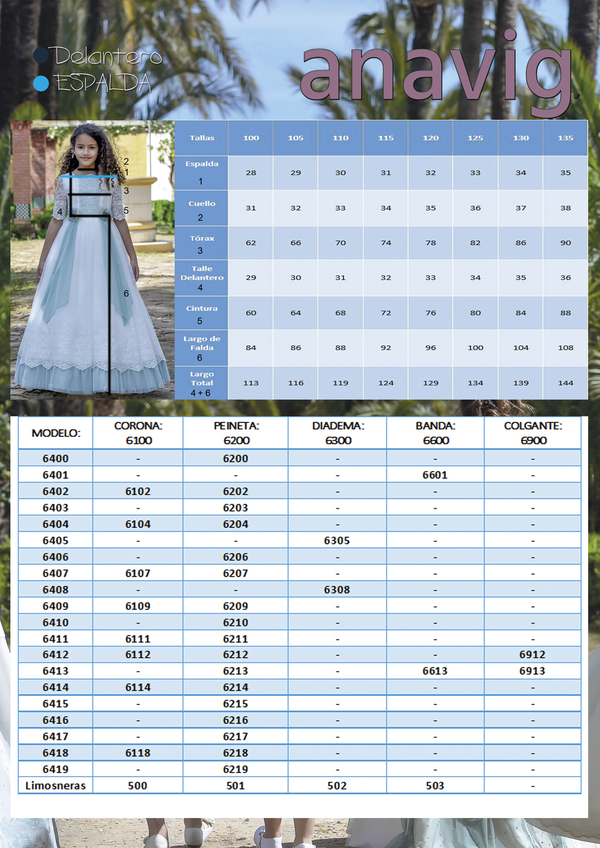
Task: Select the Delantero legend label
Action: (x=105, y=56)
